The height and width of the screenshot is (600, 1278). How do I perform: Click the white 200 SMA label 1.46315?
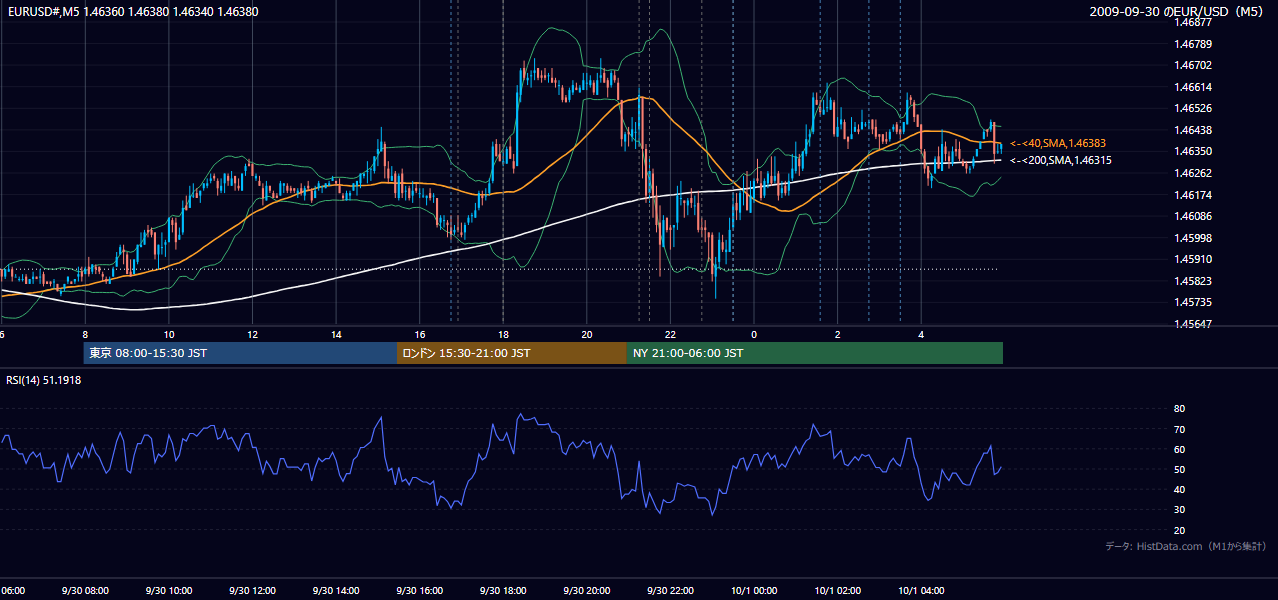pos(1060,160)
